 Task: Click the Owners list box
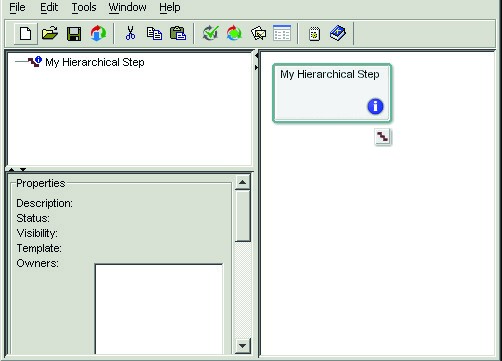point(159,309)
